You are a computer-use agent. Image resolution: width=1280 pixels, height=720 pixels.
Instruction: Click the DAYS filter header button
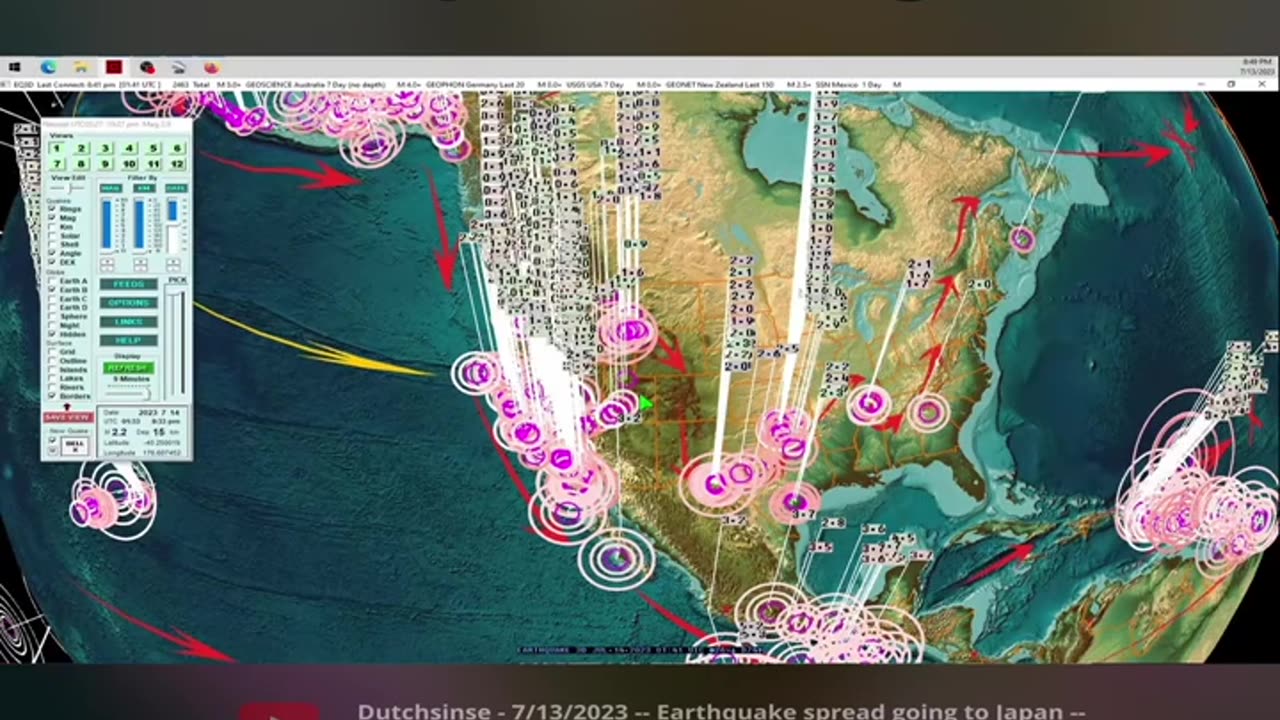pos(176,188)
